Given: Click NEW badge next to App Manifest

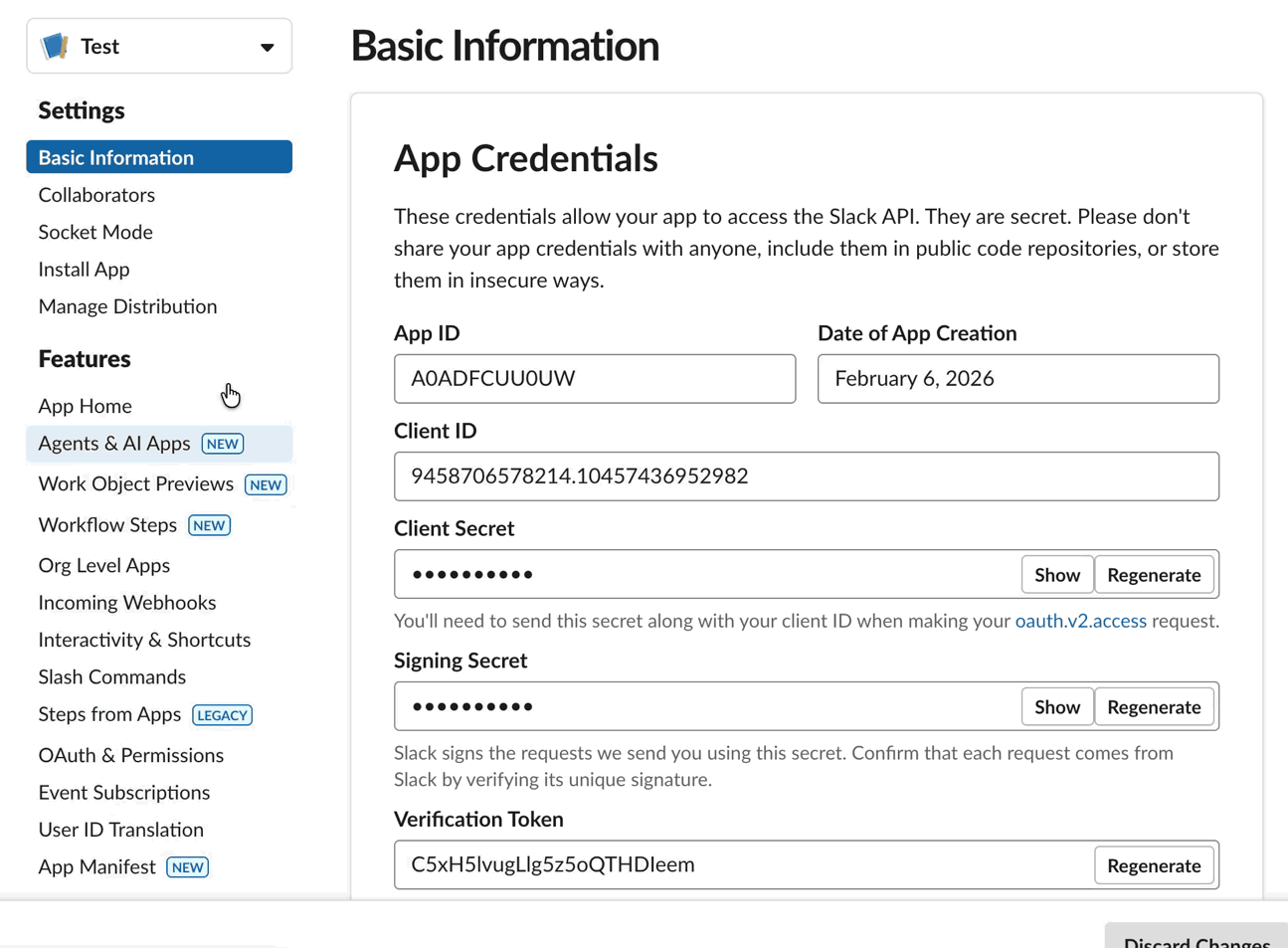Looking at the screenshot, I should click(187, 867).
